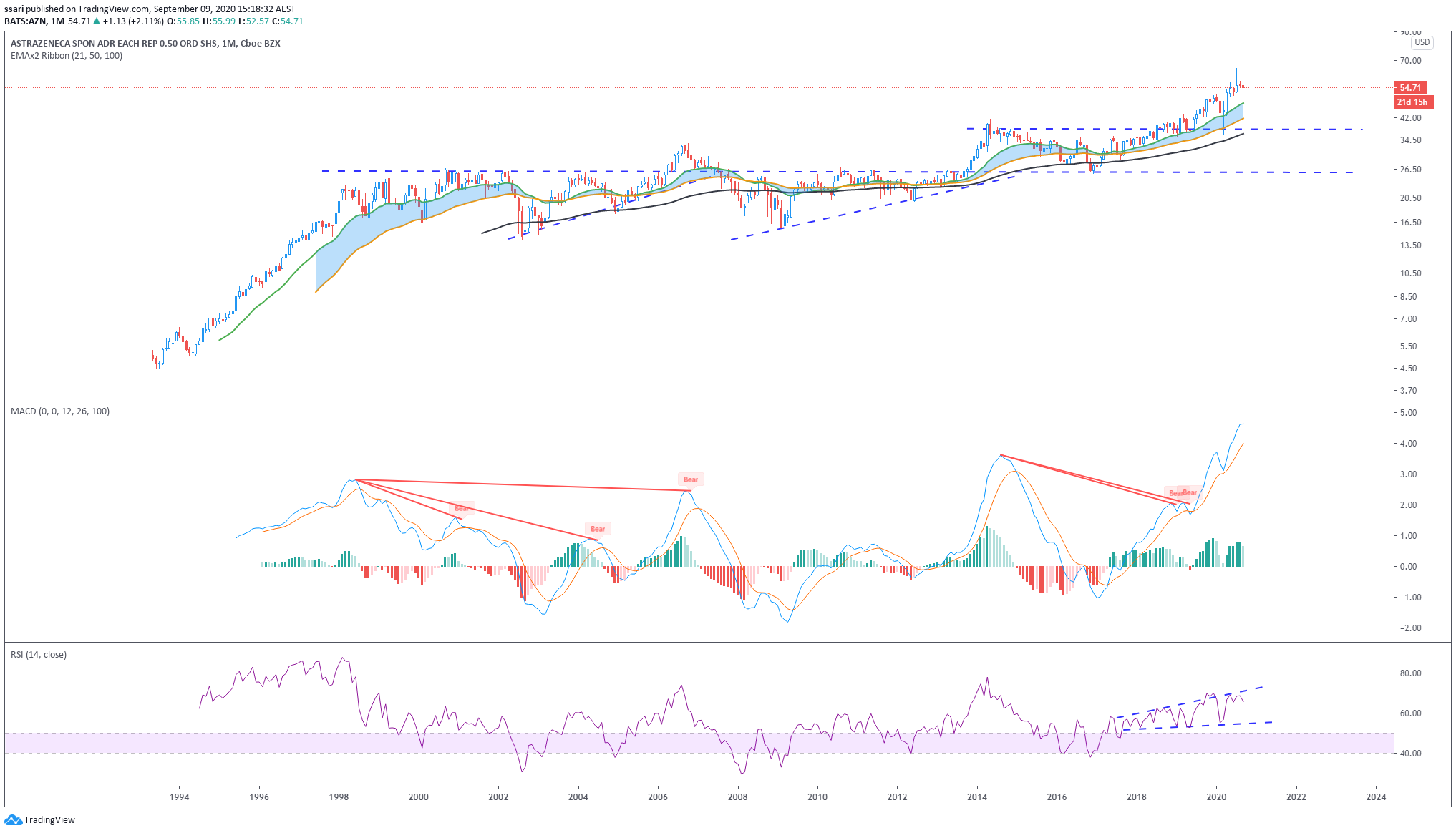Image resolution: width=1456 pixels, height=833 pixels.
Task: Click the 34.50 price axis label
Action: pos(1411,140)
